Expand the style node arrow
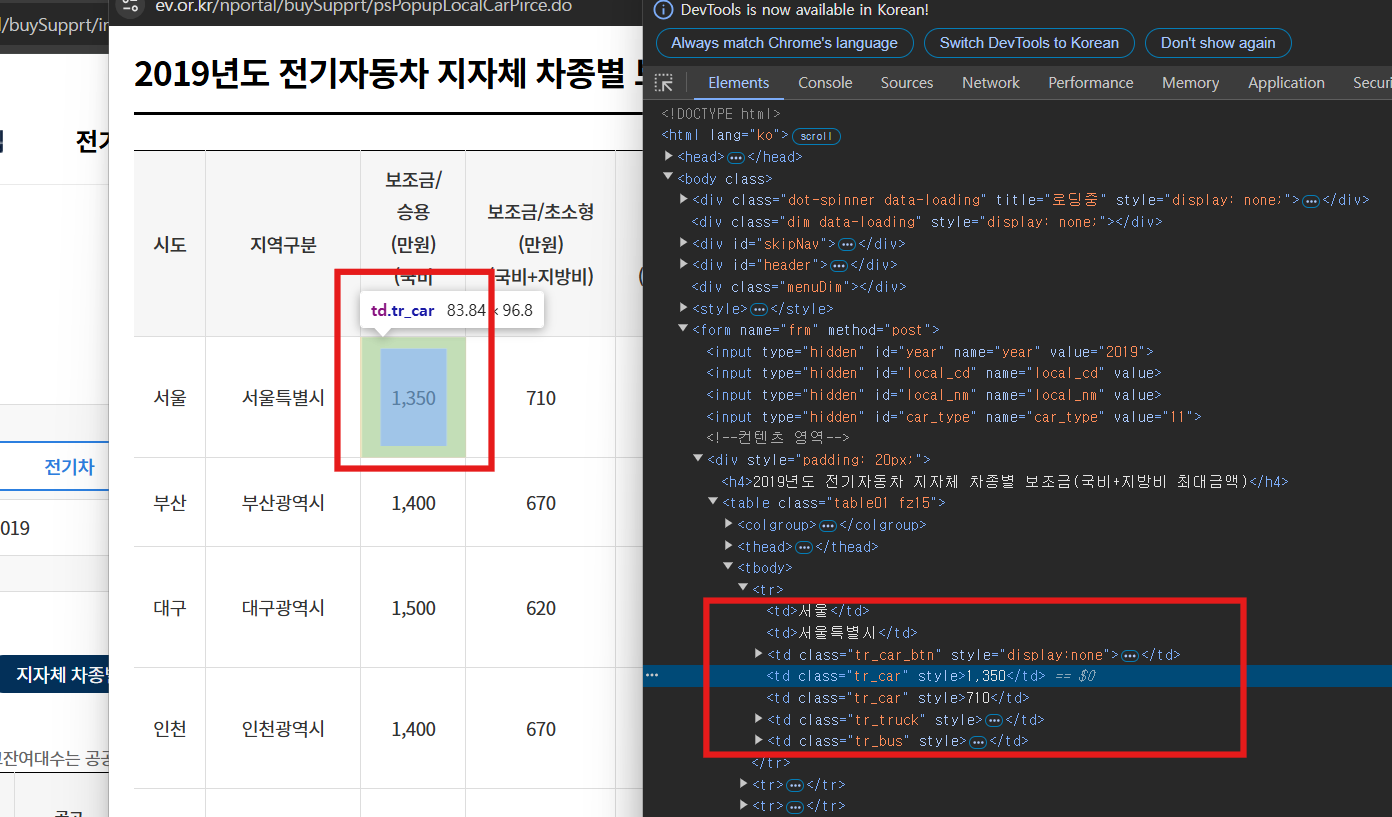 pos(684,308)
